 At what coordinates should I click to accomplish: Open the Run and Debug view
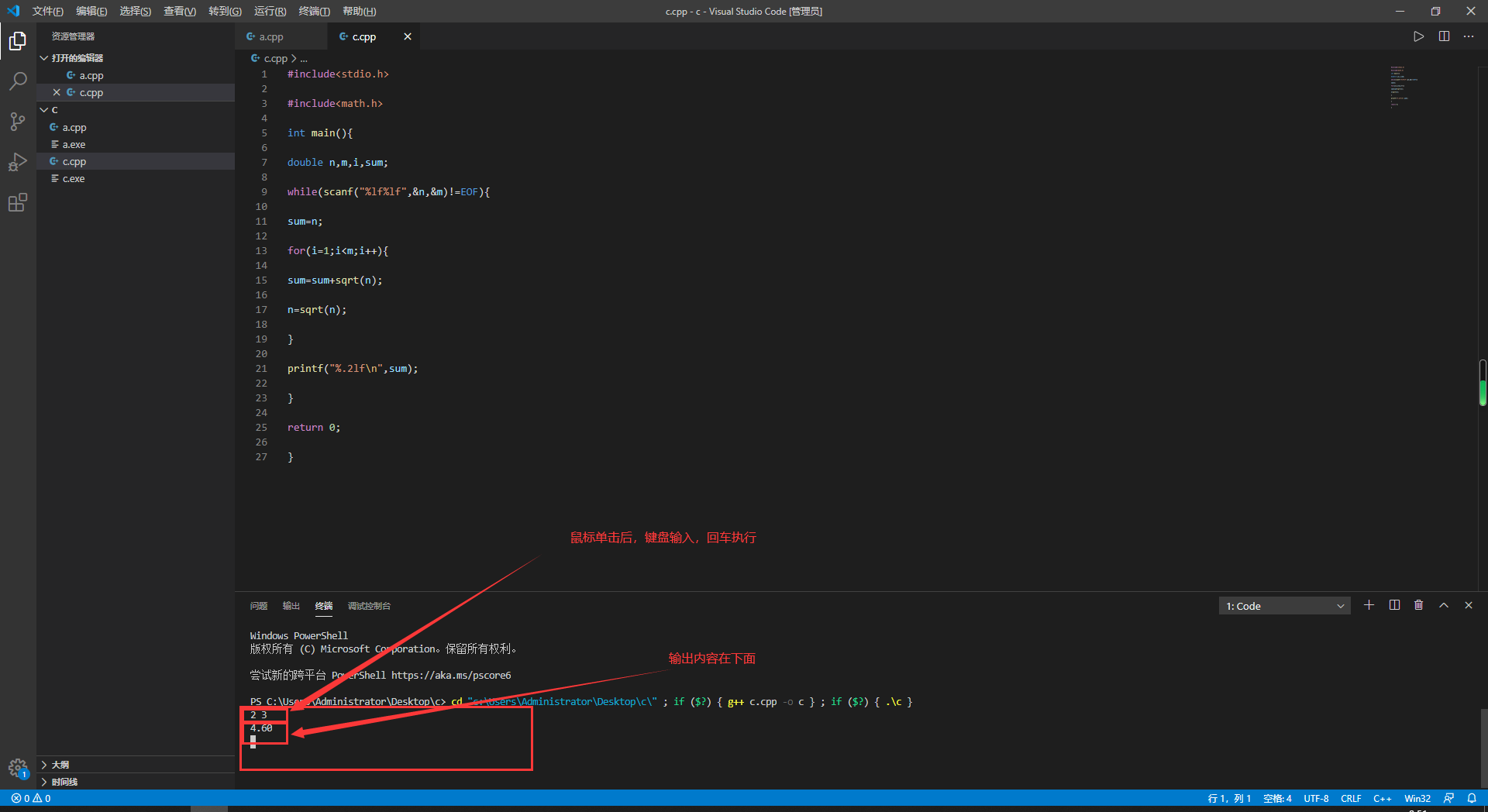pyautogui.click(x=18, y=162)
